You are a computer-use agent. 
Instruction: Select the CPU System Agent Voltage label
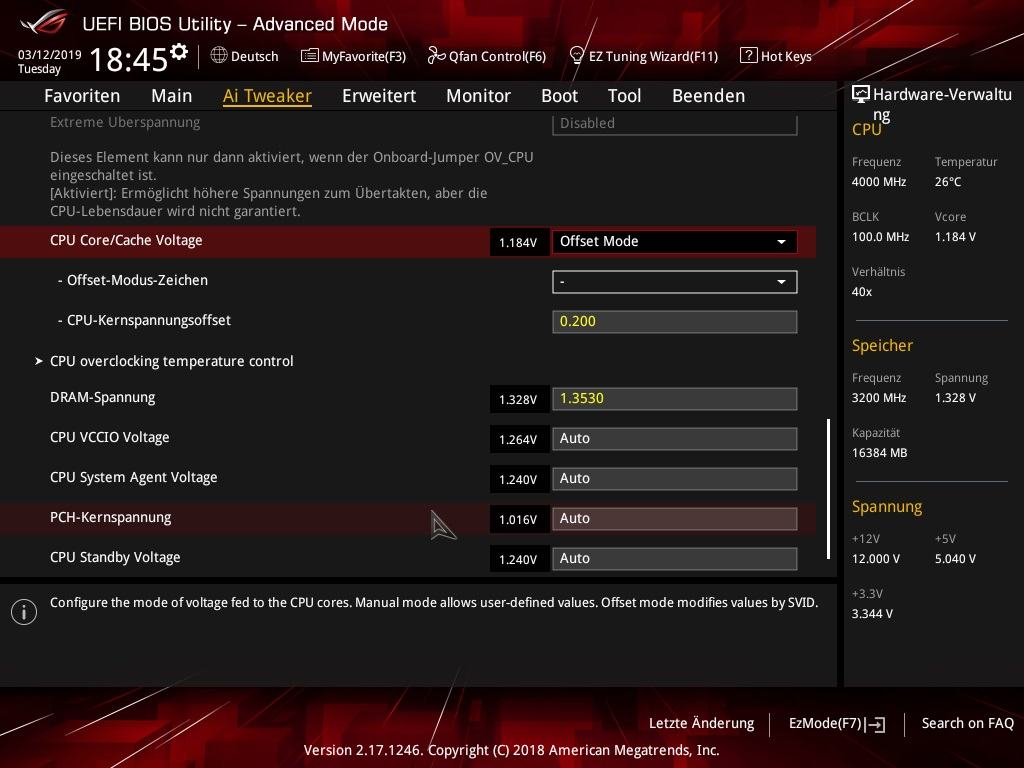(x=134, y=477)
